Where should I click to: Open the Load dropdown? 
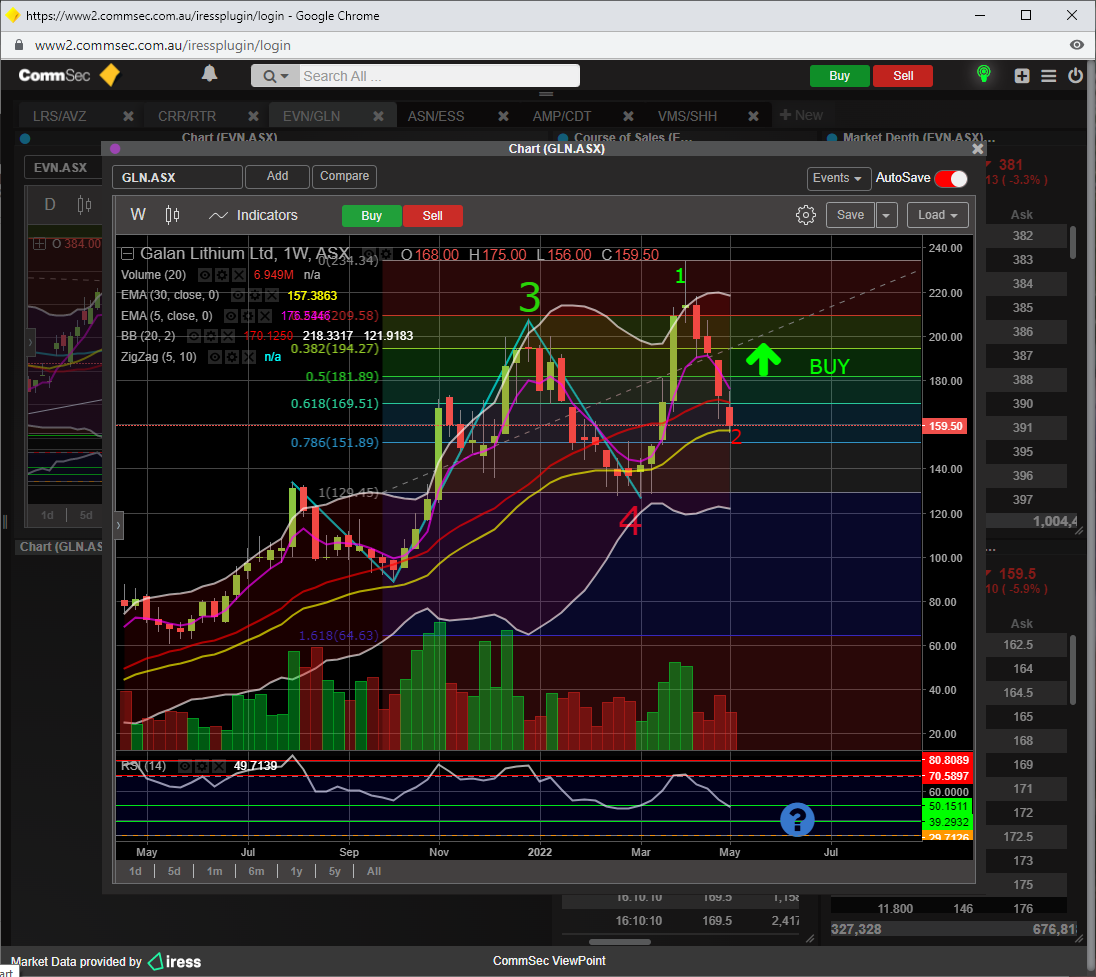pyautogui.click(x=937, y=215)
